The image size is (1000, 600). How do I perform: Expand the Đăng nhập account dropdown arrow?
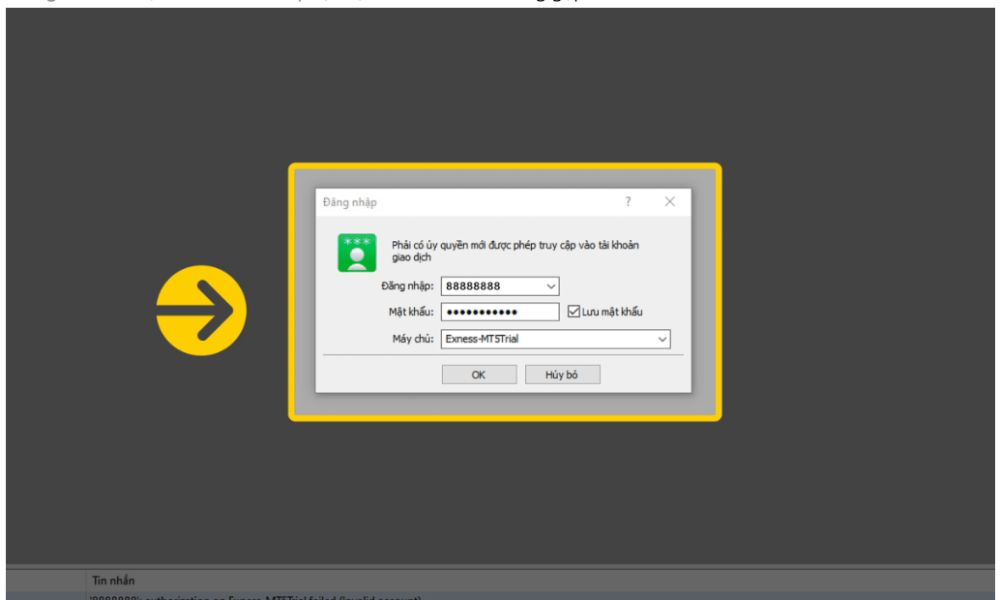pyautogui.click(x=550, y=287)
